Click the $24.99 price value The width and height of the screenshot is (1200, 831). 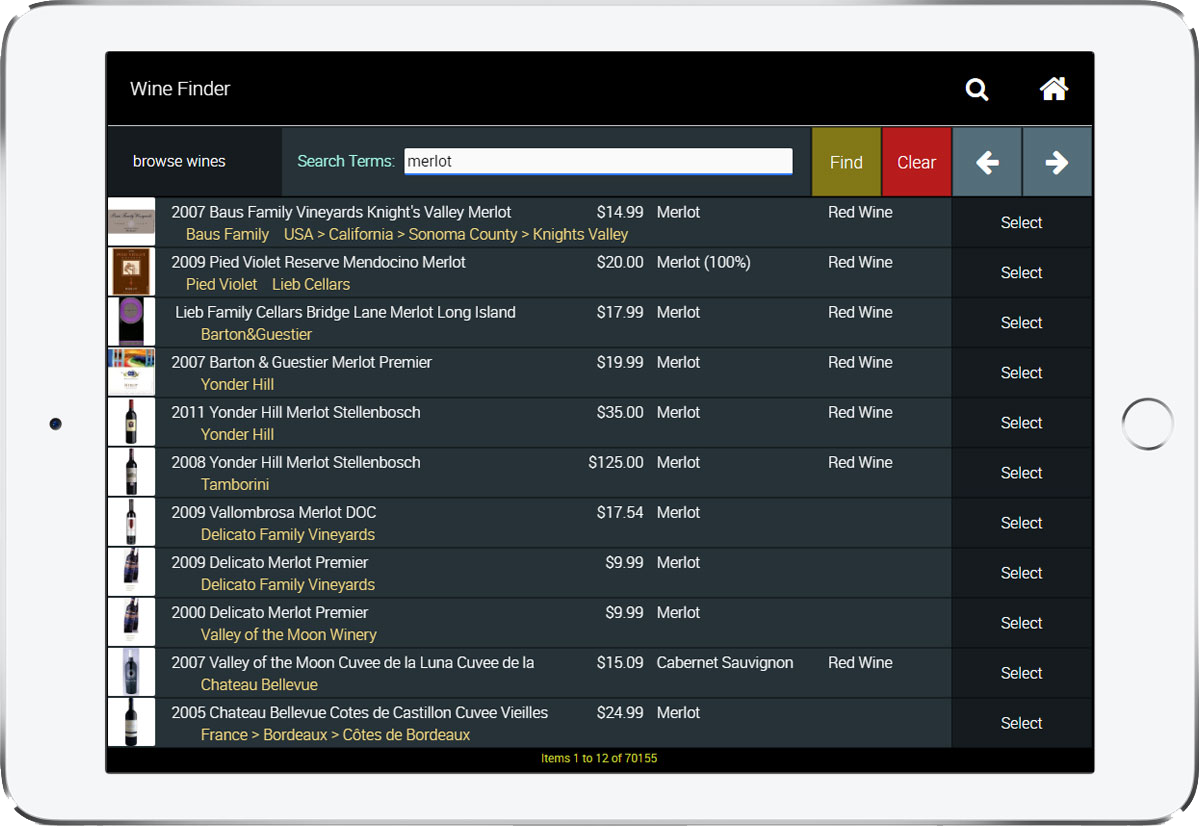click(x=620, y=712)
